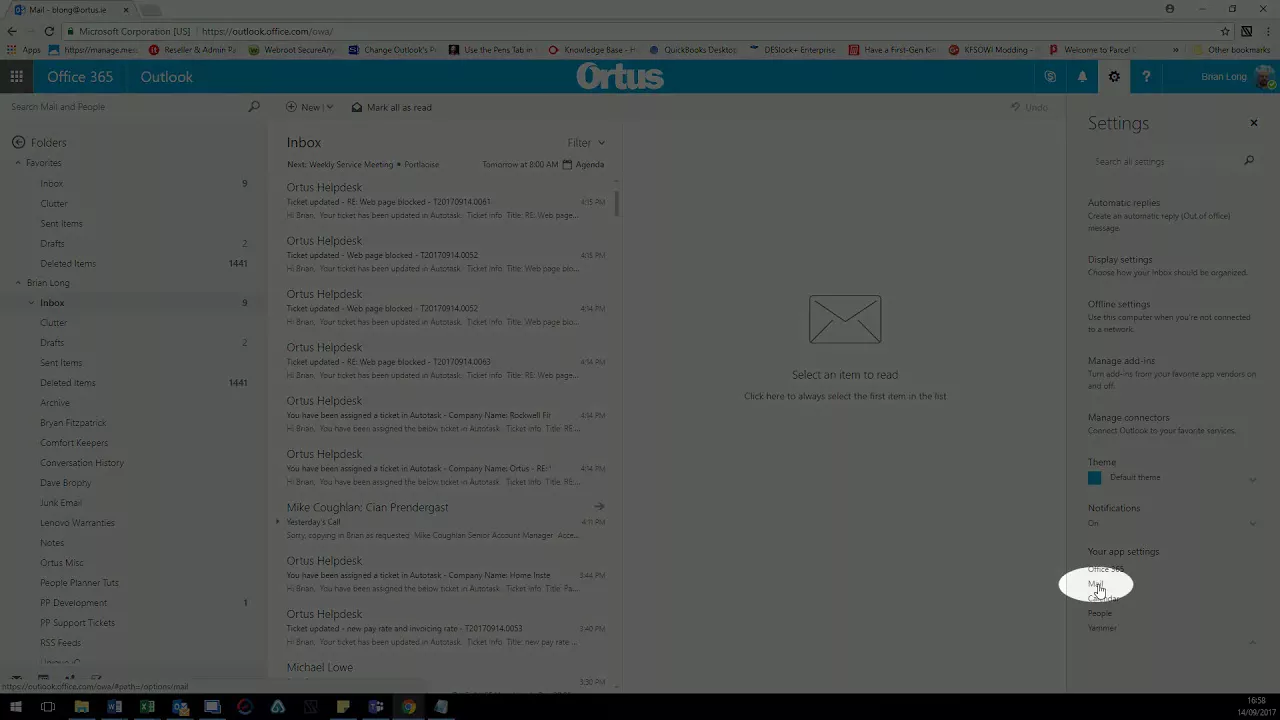
Task: Click forward arrow on Mike Coughlan message
Action: (599, 507)
